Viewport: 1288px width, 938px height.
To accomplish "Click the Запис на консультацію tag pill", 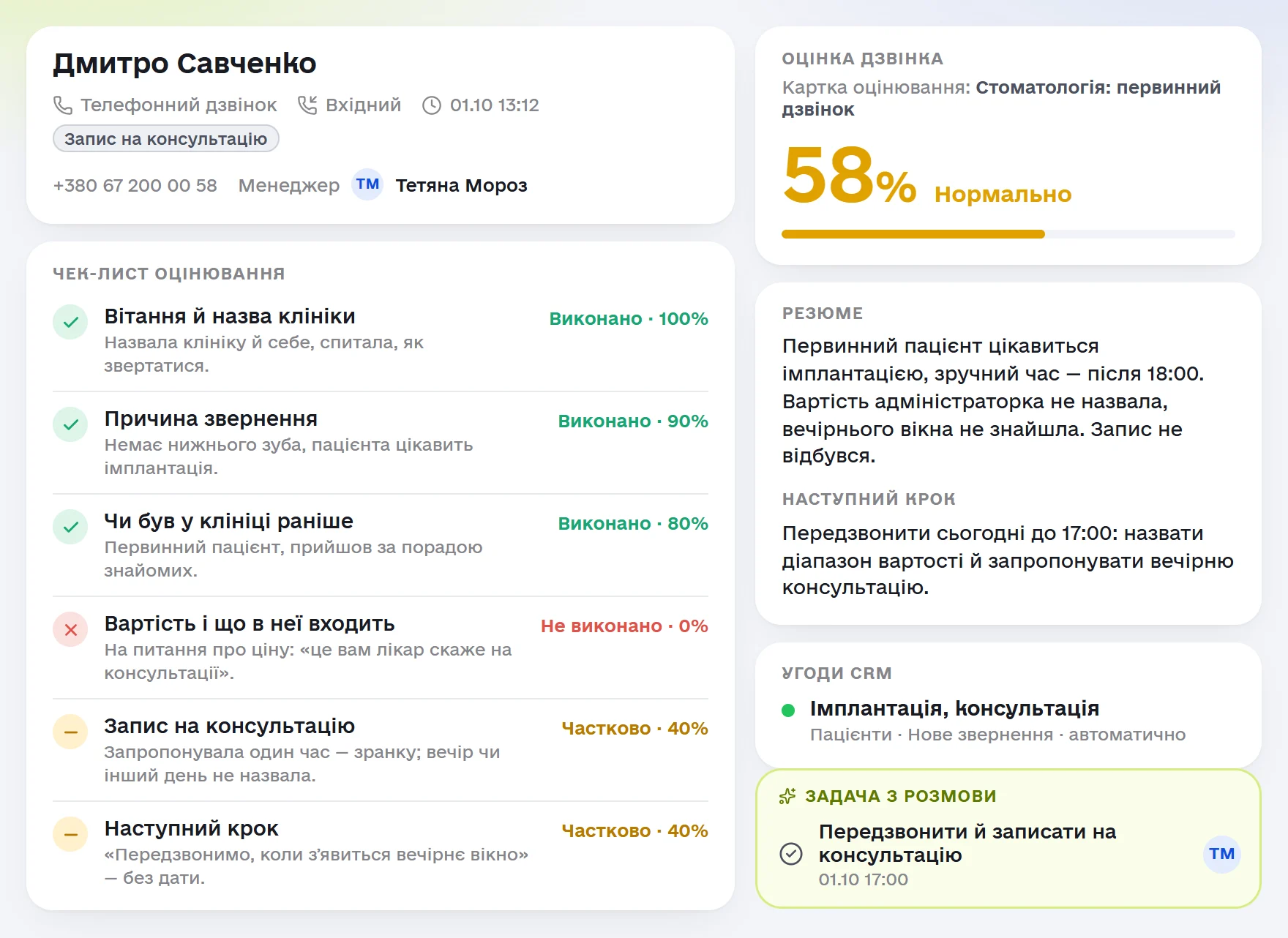I will click(x=166, y=138).
